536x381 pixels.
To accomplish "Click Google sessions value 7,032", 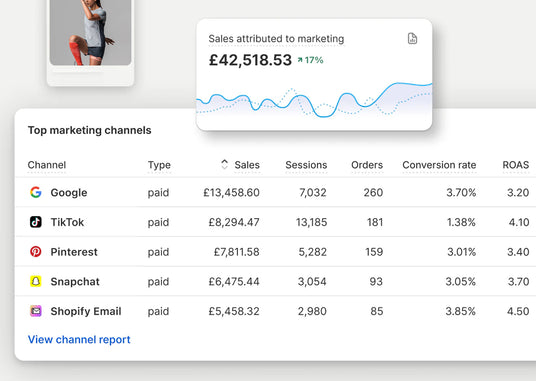I will click(x=313, y=193).
